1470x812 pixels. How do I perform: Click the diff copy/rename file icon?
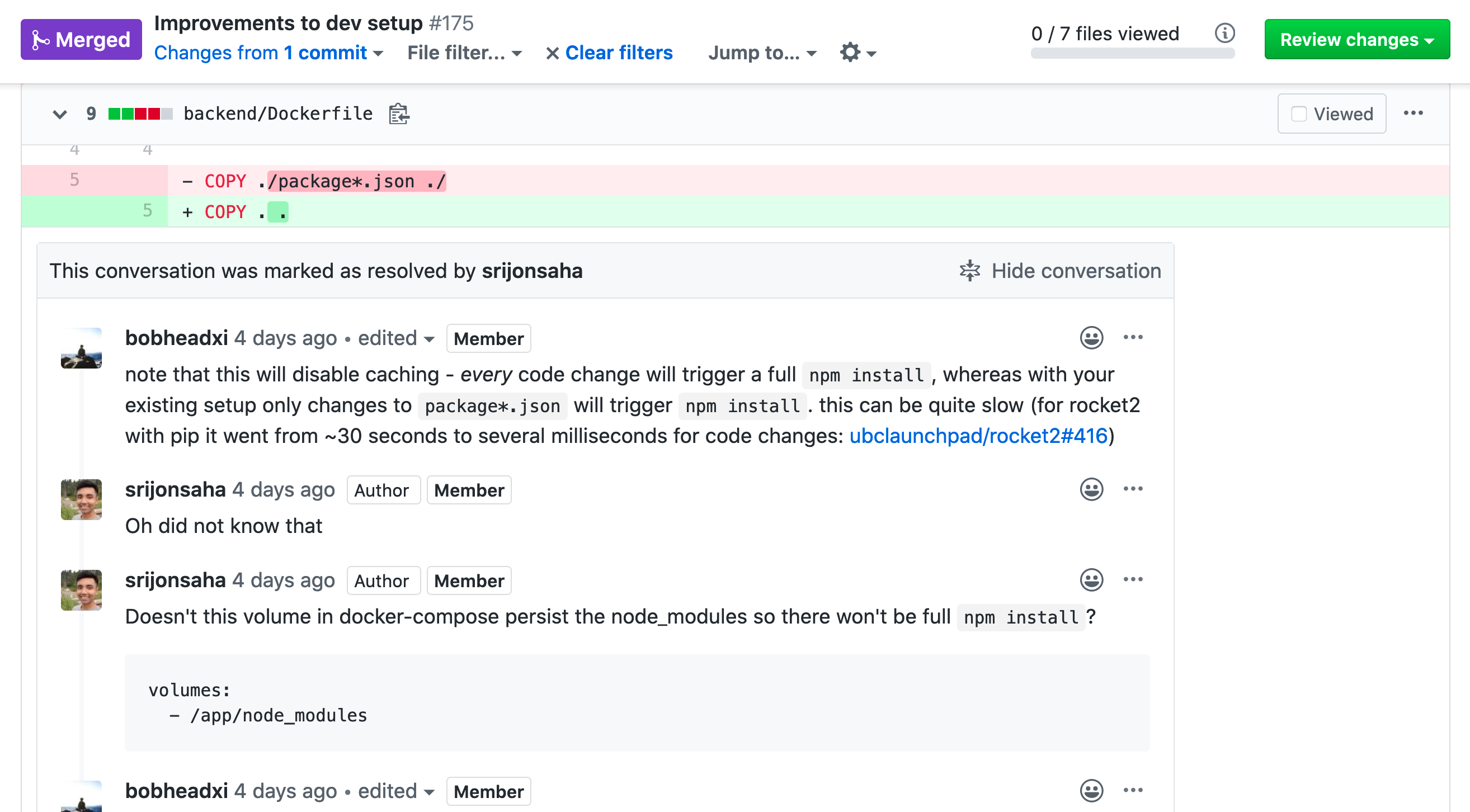pyautogui.click(x=399, y=114)
